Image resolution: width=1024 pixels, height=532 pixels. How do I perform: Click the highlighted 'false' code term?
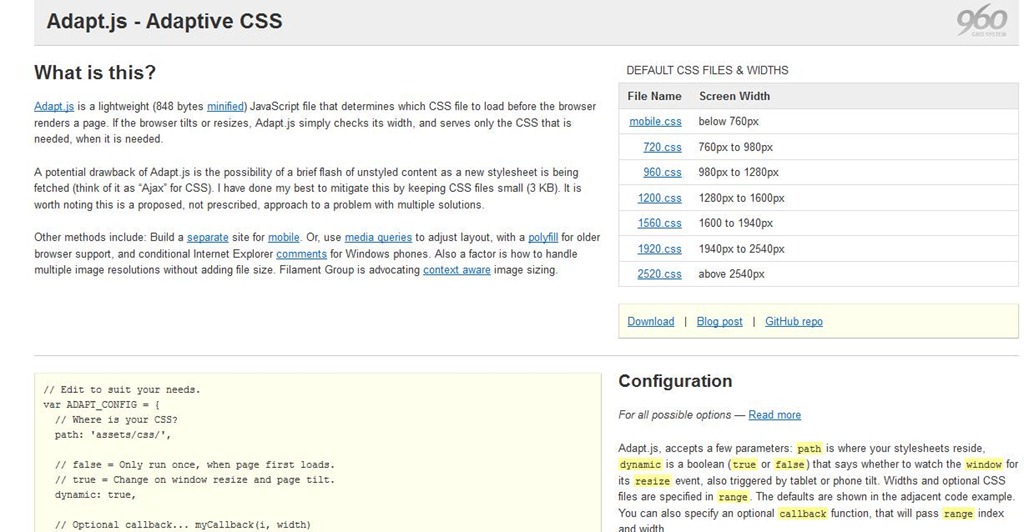click(790, 465)
